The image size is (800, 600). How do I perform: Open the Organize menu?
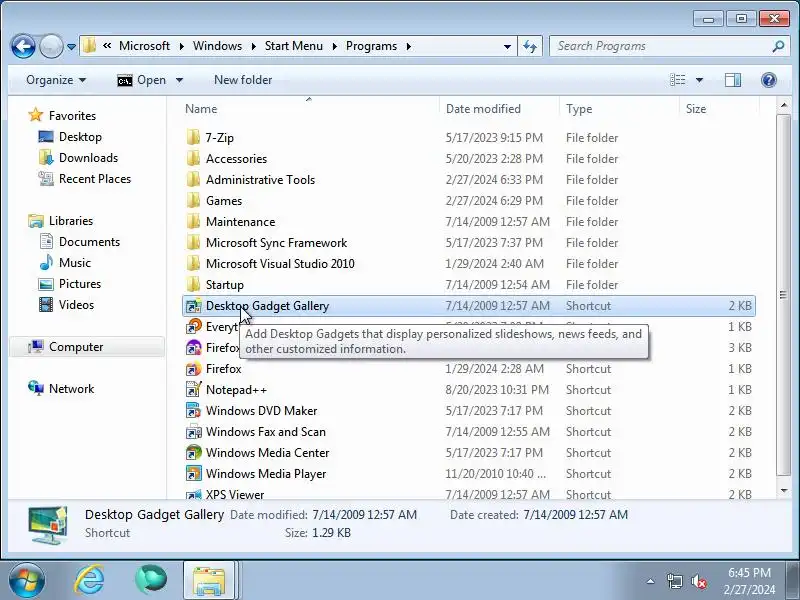pyautogui.click(x=56, y=80)
